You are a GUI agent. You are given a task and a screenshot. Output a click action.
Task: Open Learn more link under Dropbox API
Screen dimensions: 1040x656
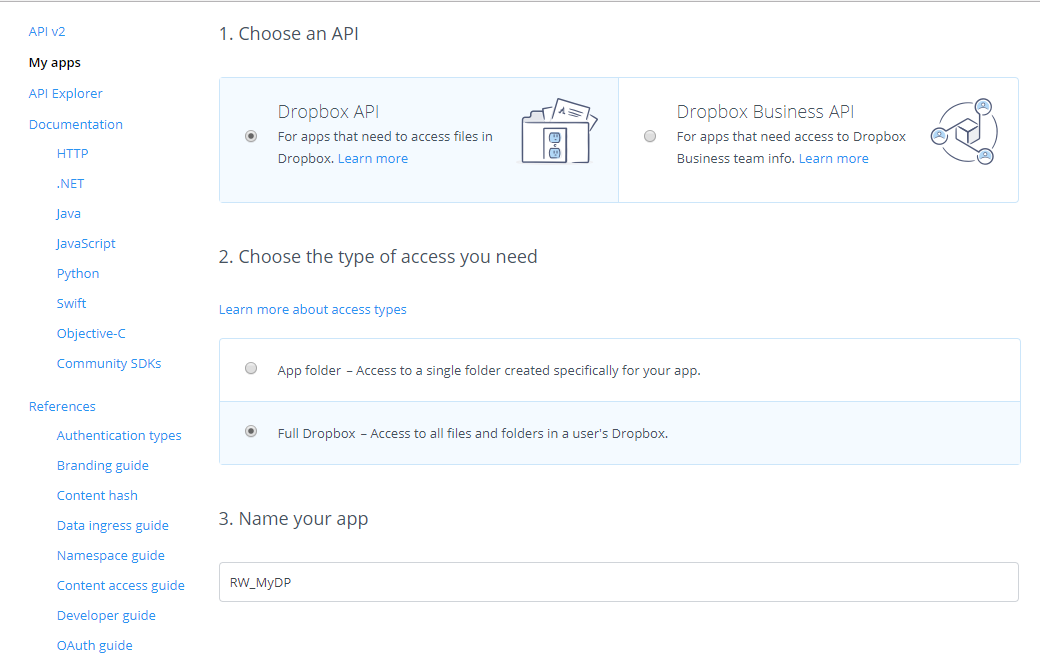click(x=373, y=159)
